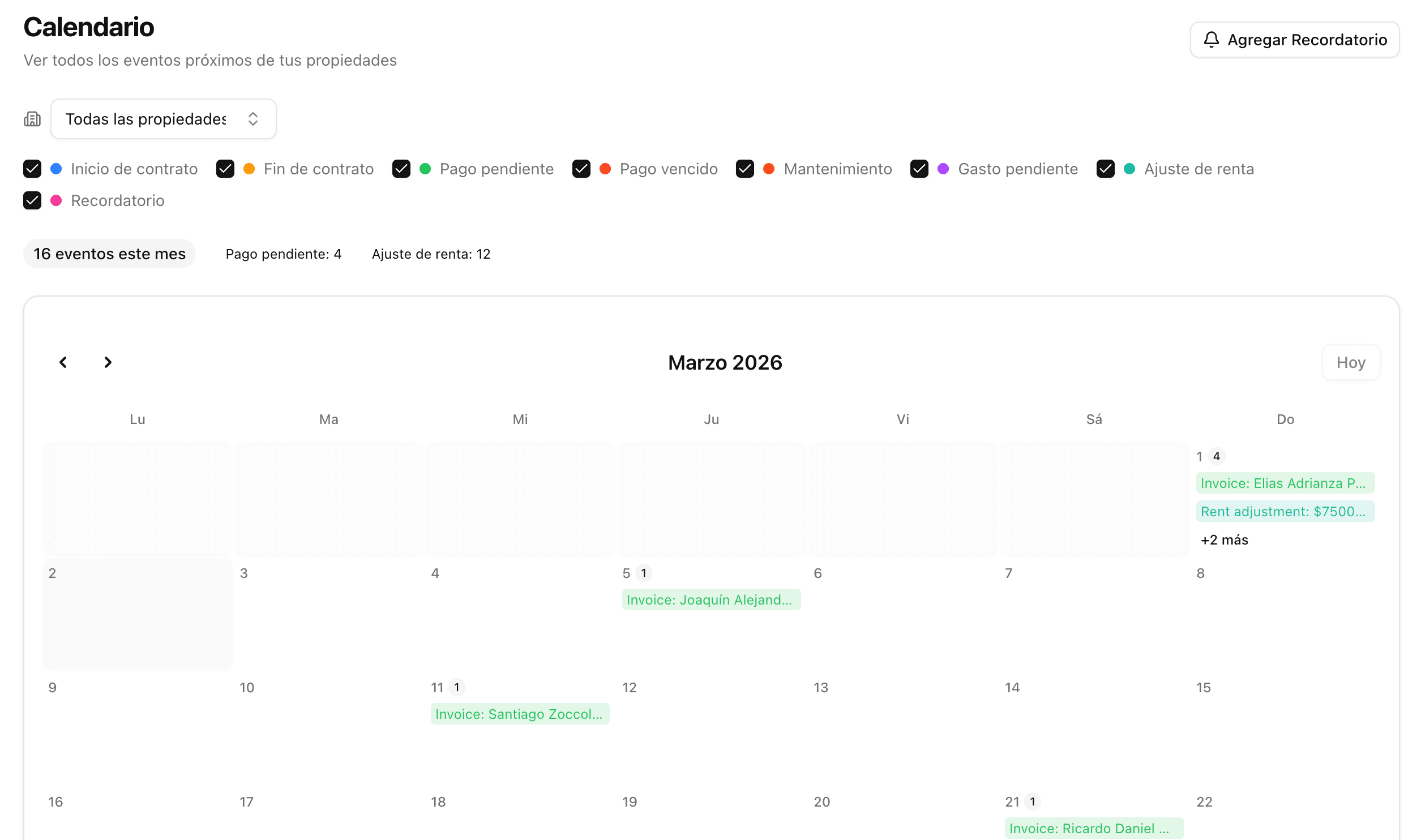Expand the +2 más events on day 1
Image resolution: width=1421 pixels, height=840 pixels.
1225,540
